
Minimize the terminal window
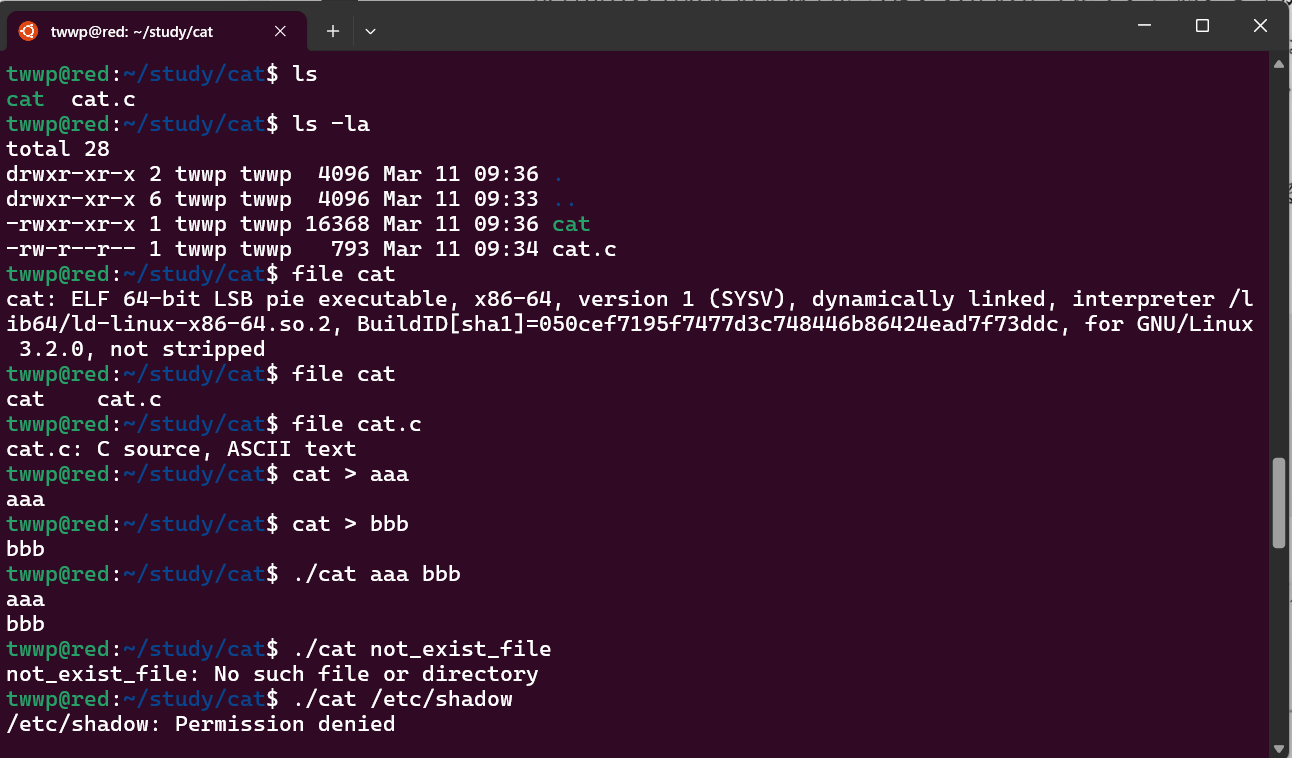1145,26
